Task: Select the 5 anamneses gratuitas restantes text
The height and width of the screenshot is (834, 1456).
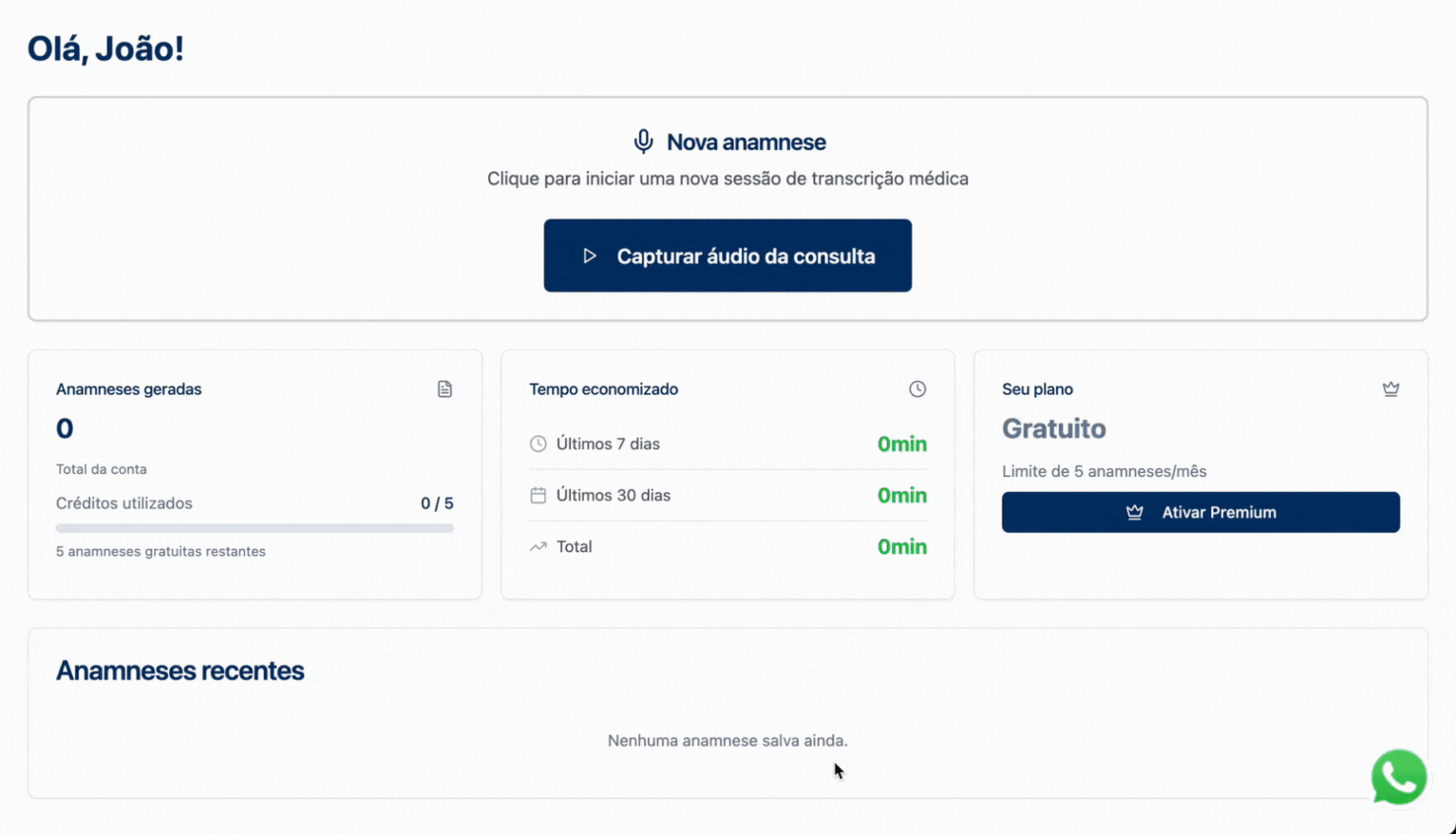Action: [161, 551]
